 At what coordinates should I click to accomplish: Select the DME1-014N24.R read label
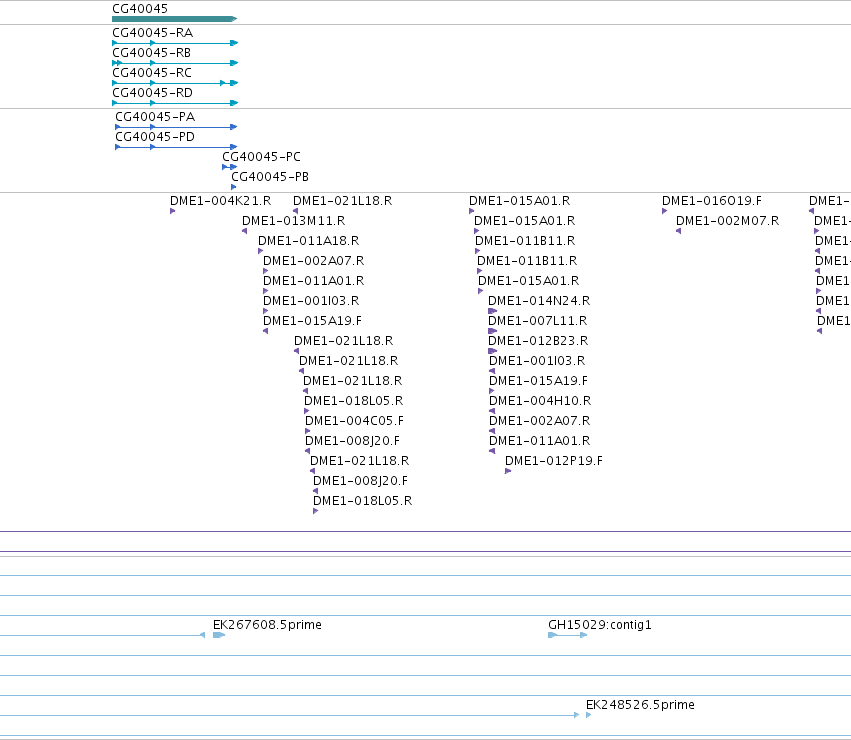pyautogui.click(x=539, y=301)
